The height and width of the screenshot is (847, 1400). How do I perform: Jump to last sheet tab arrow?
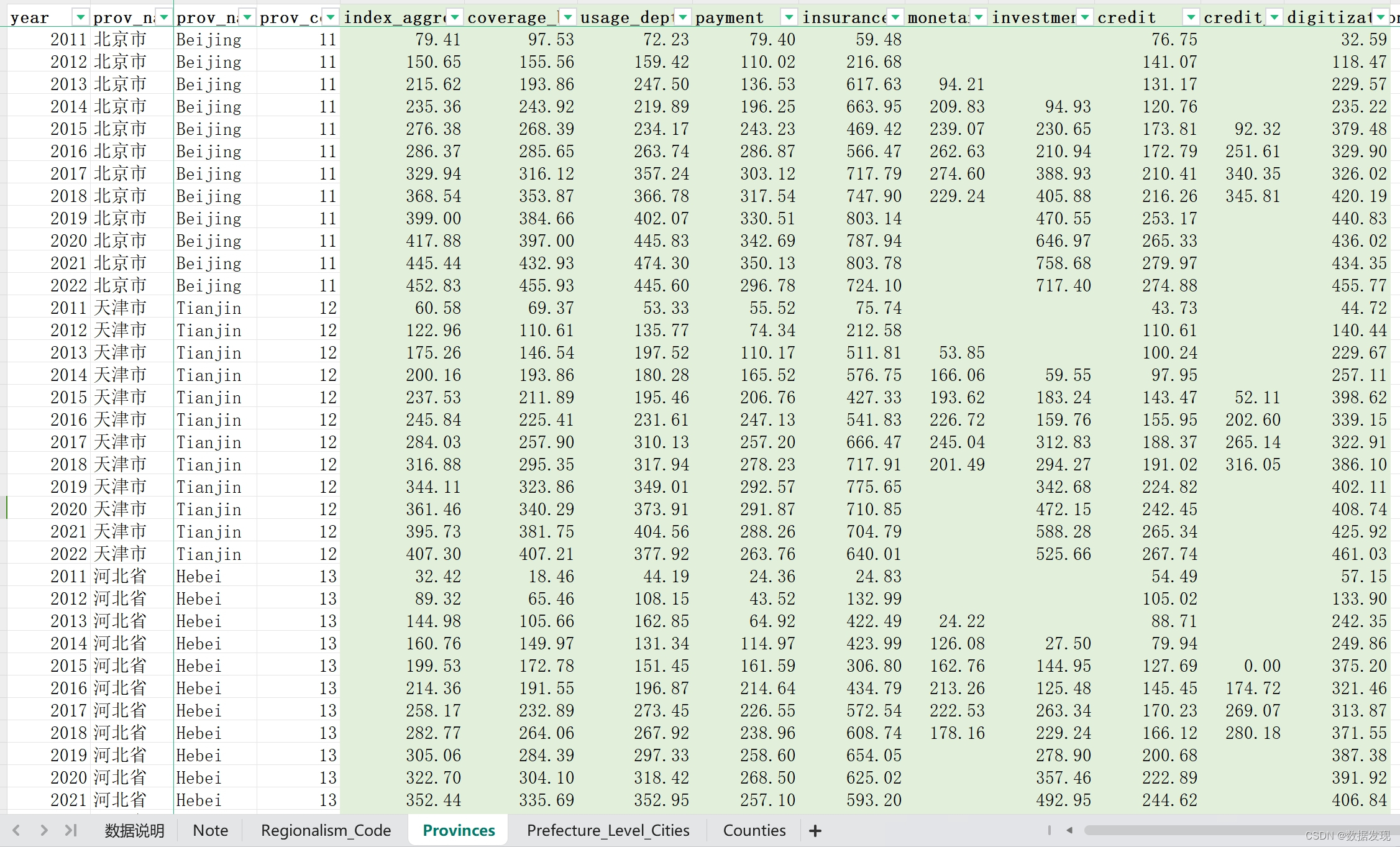click(x=71, y=830)
